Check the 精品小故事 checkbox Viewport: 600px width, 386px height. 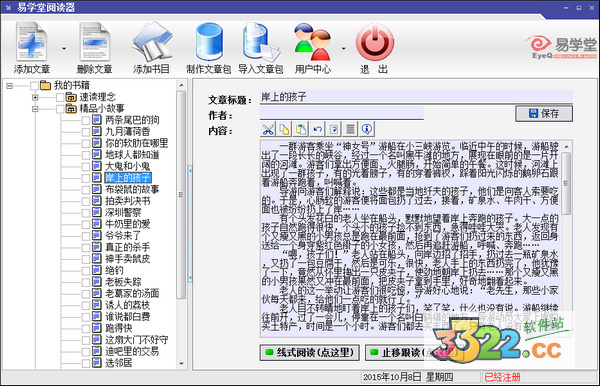pos(60,109)
